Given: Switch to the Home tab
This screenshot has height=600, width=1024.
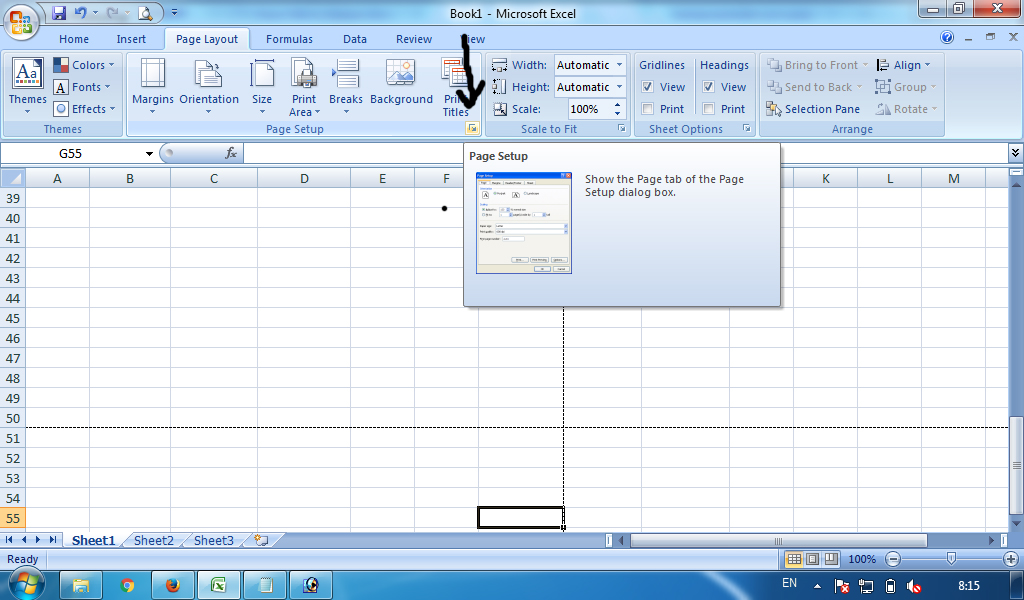Looking at the screenshot, I should tap(74, 39).
